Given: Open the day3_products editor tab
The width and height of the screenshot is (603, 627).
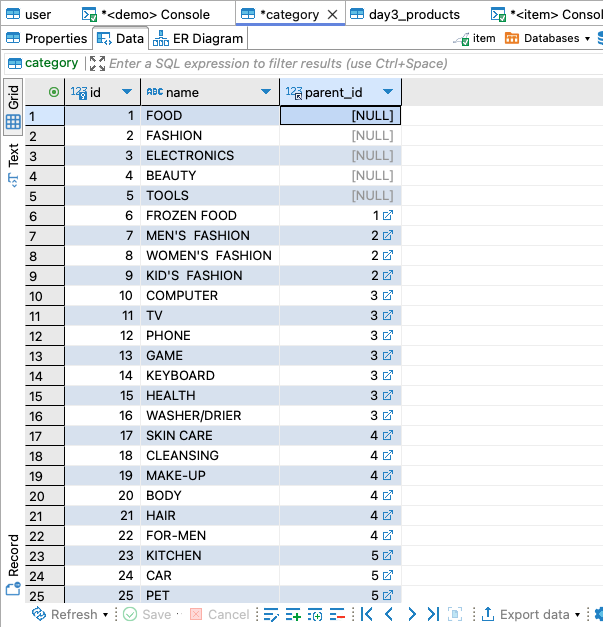Looking at the screenshot, I should coord(406,14).
